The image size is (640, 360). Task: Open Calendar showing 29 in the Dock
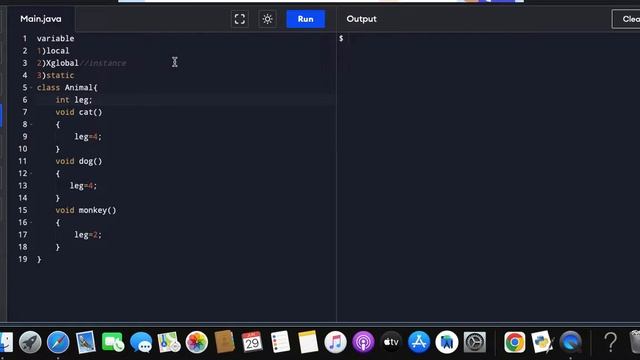click(252, 342)
